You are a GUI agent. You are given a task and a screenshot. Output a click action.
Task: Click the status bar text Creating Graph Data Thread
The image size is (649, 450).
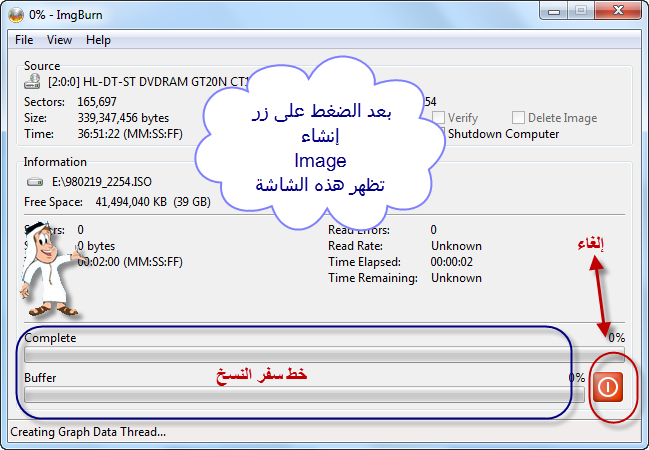[x=88, y=432]
